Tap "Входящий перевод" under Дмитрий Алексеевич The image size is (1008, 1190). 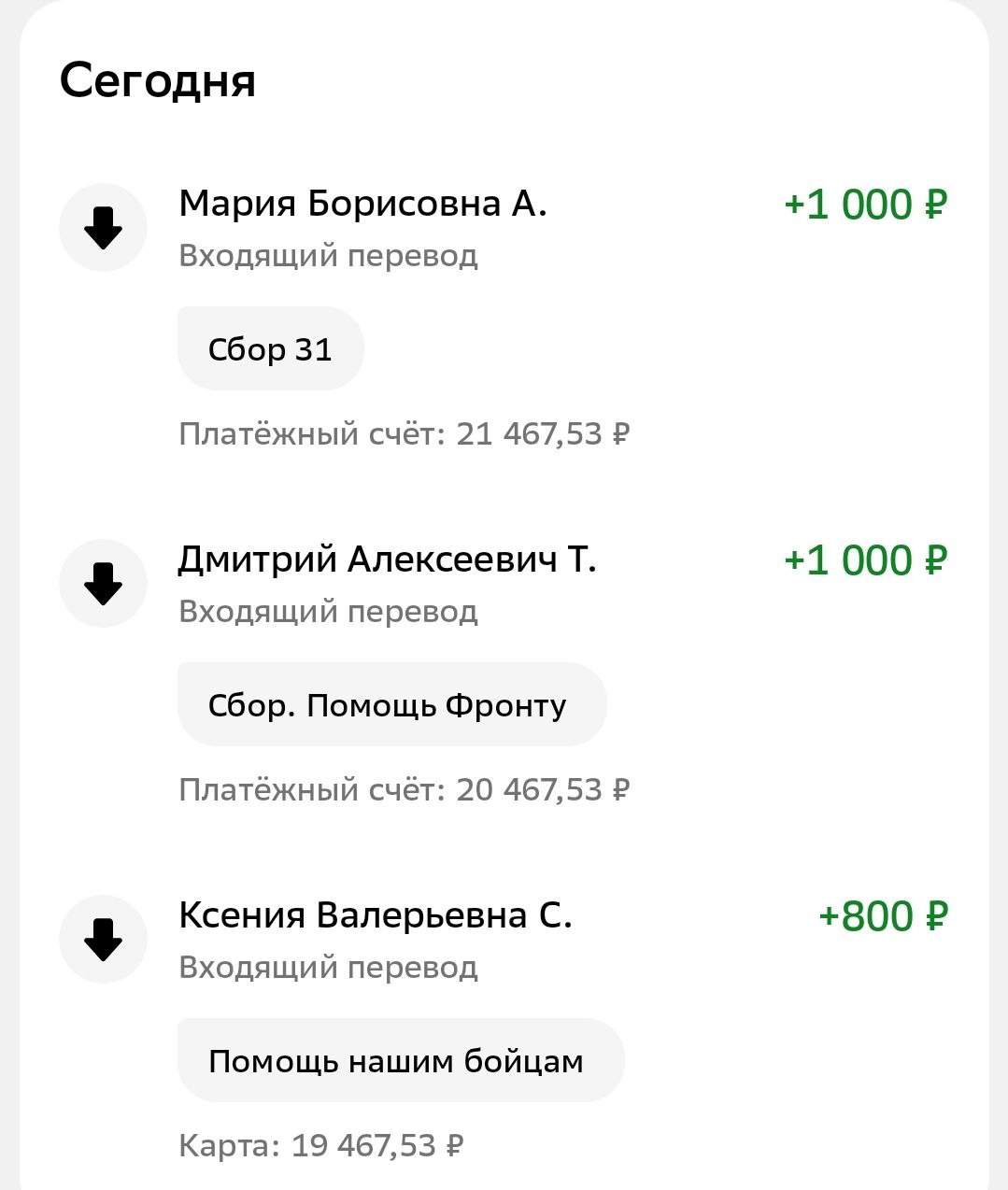click(x=328, y=611)
